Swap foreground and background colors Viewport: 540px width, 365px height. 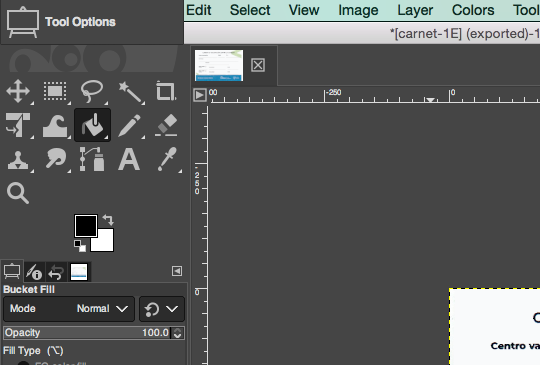108,220
